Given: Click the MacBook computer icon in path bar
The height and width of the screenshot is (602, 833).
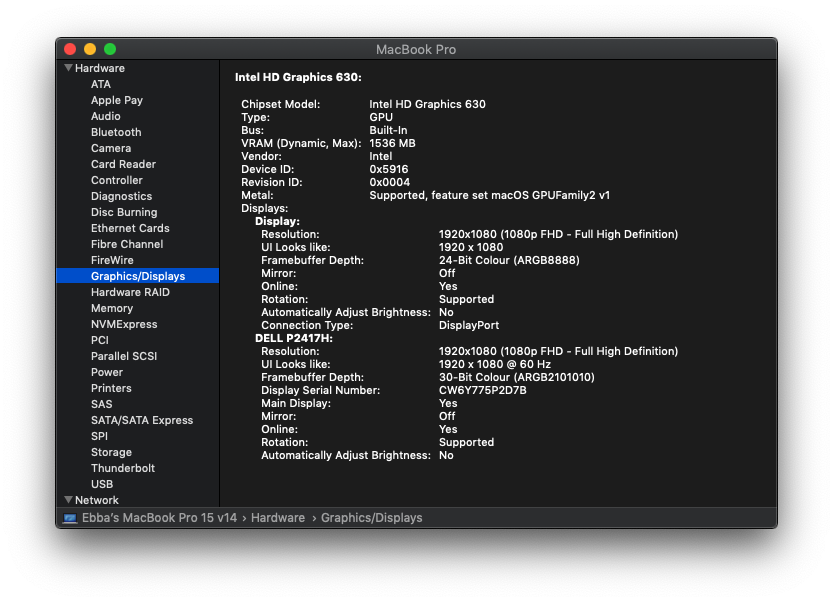Looking at the screenshot, I should [70, 518].
